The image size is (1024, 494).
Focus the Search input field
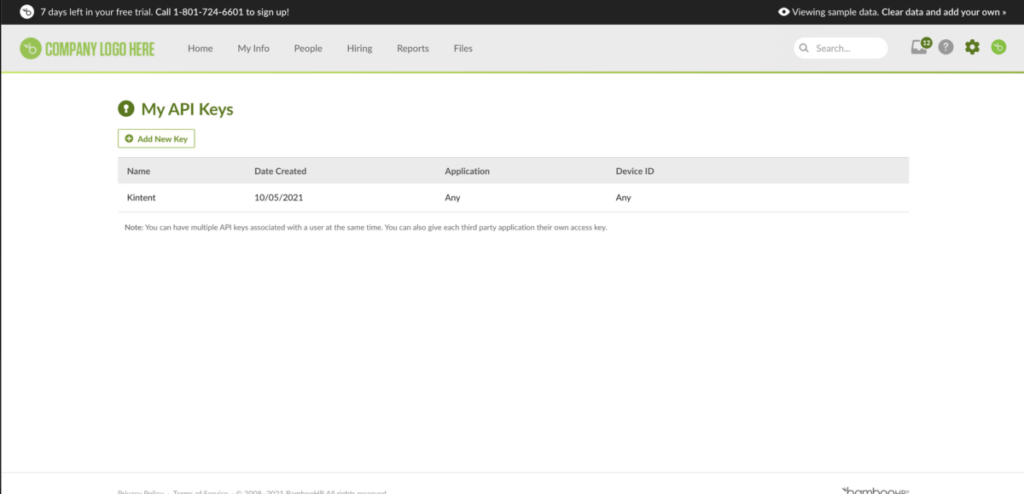click(840, 48)
